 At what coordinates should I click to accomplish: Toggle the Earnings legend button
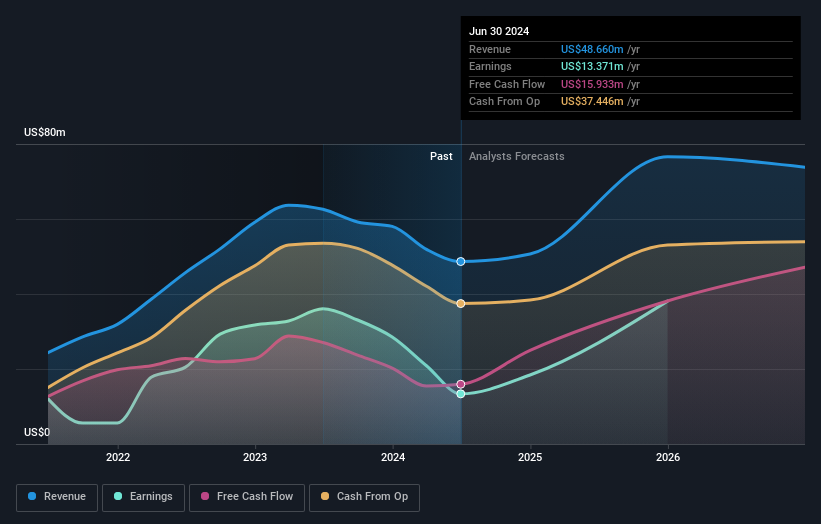pyautogui.click(x=143, y=497)
